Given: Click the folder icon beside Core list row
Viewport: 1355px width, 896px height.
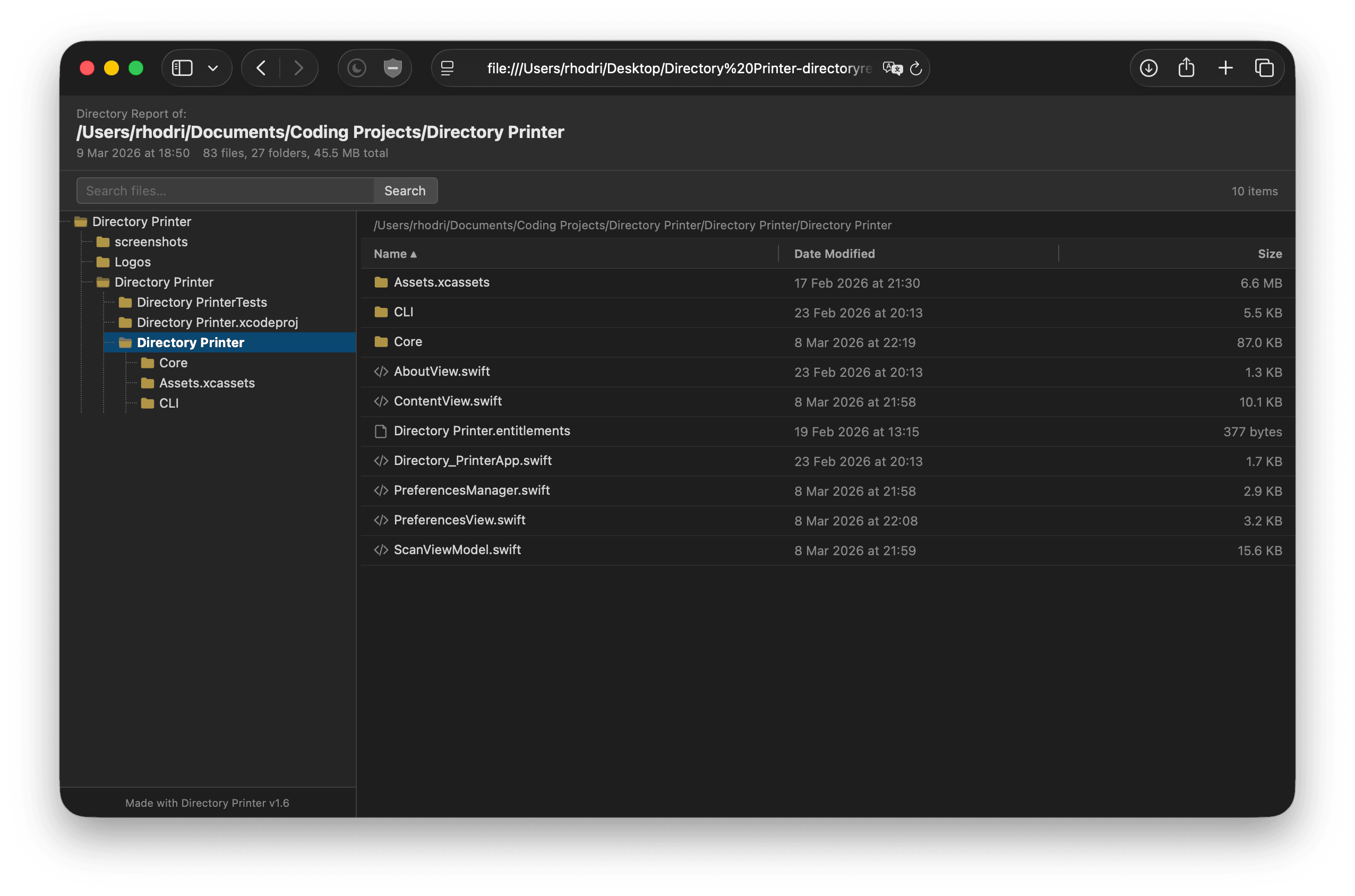Looking at the screenshot, I should [x=381, y=342].
